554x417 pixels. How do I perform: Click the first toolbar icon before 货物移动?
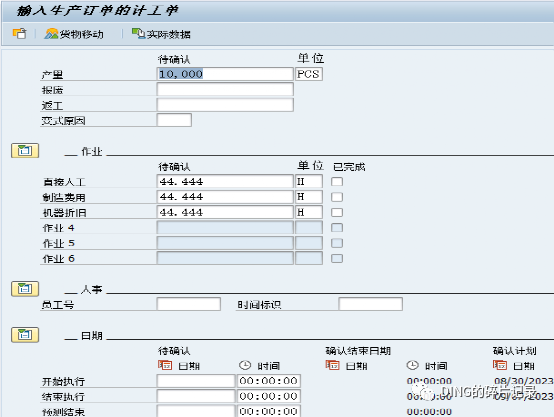(19, 34)
